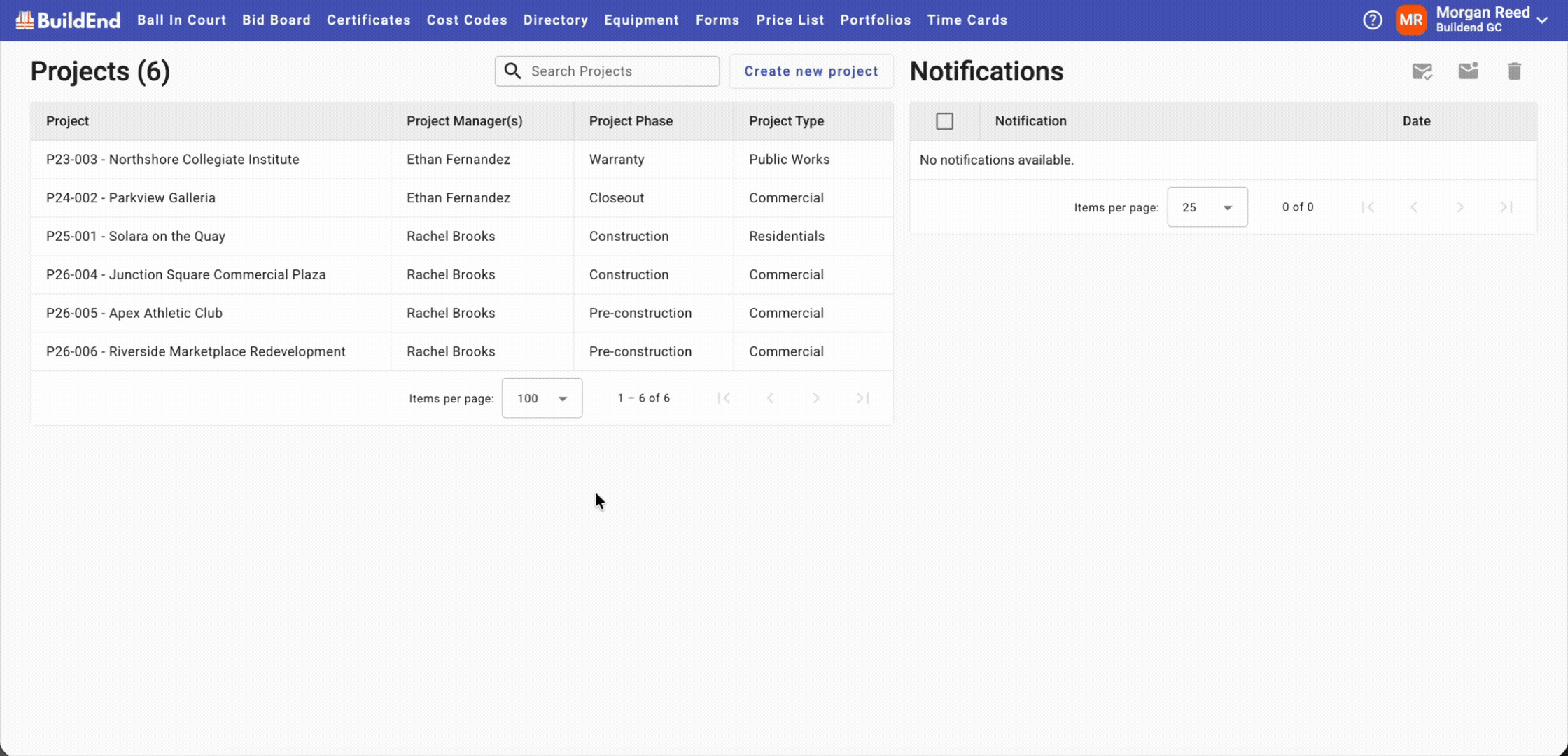Go to Bid Board
Image resolution: width=1568 pixels, height=756 pixels.
click(x=276, y=20)
